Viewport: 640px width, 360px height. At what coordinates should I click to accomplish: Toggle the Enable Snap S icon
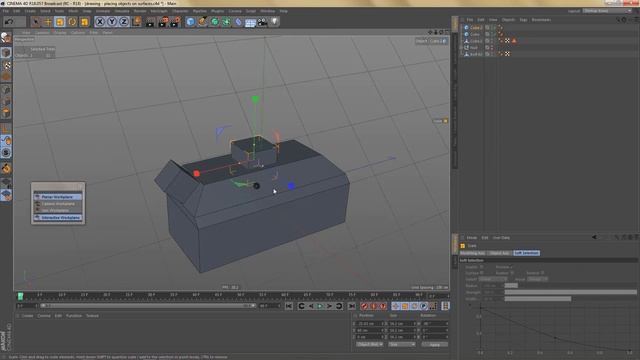pyautogui.click(x=6, y=153)
